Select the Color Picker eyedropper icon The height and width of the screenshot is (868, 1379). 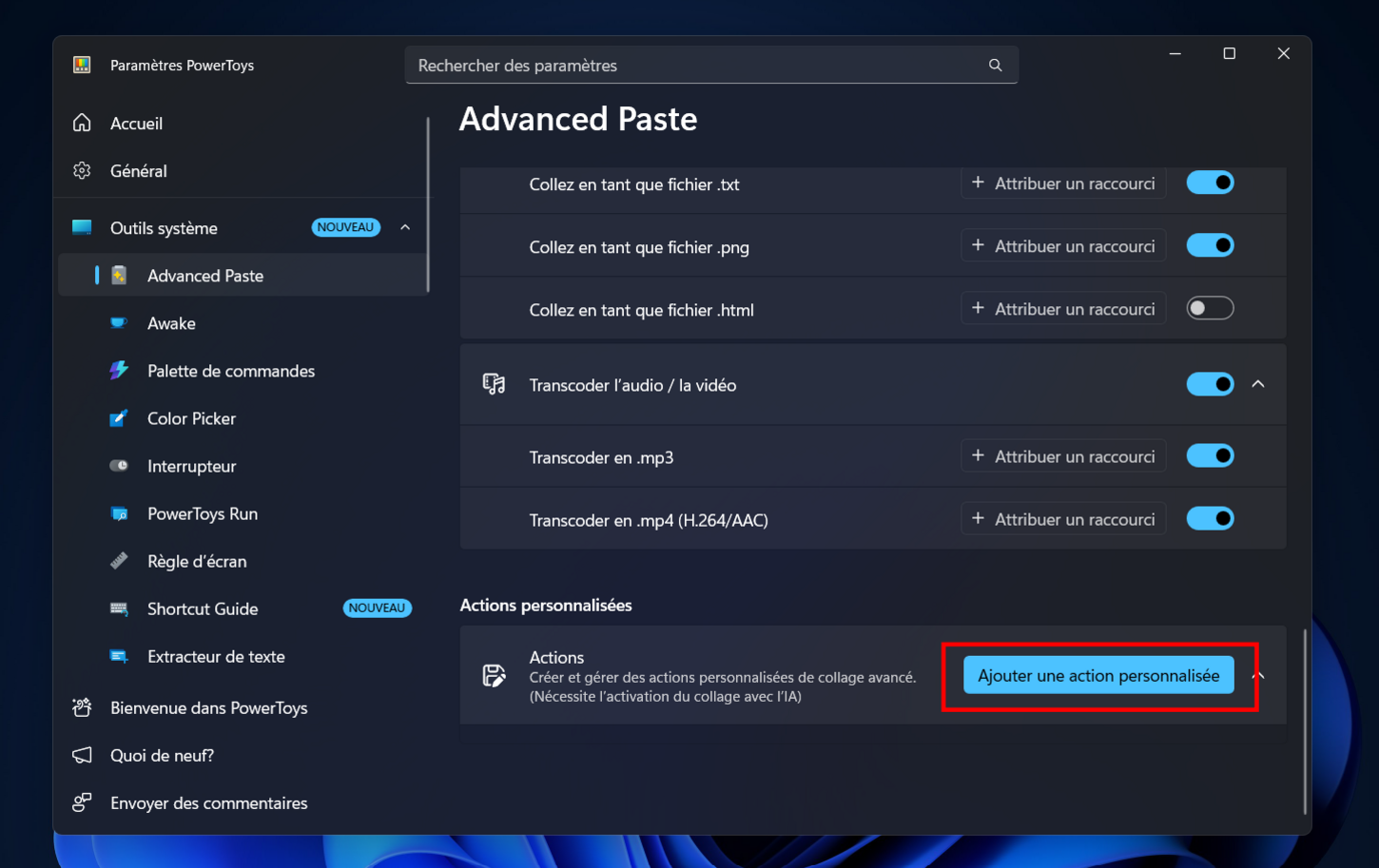pos(119,418)
